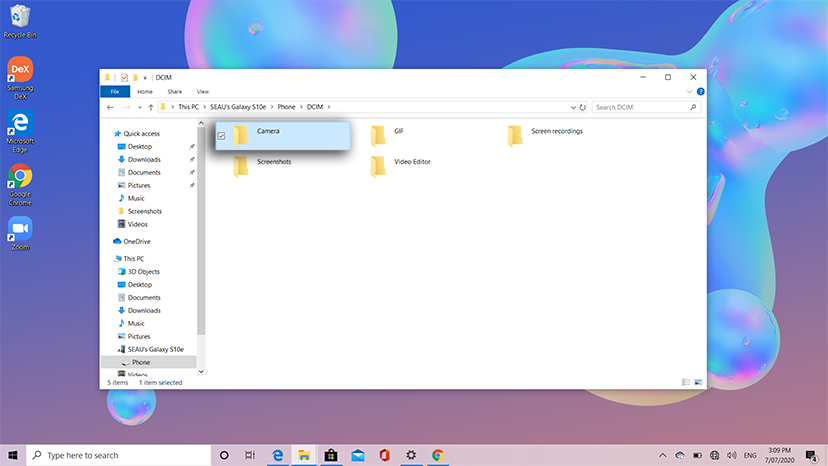The width and height of the screenshot is (828, 466).
Task: Launch Chrome from taskbar
Action: tap(438, 455)
